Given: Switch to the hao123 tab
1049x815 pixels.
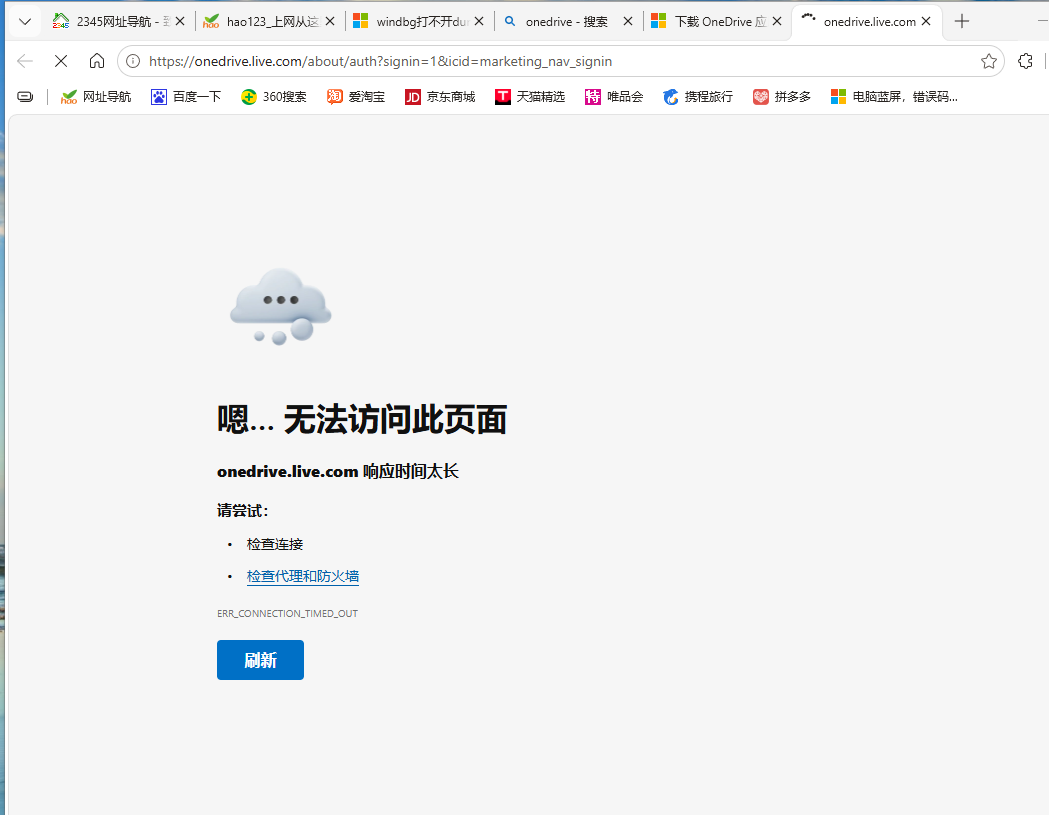Looking at the screenshot, I should click(269, 21).
